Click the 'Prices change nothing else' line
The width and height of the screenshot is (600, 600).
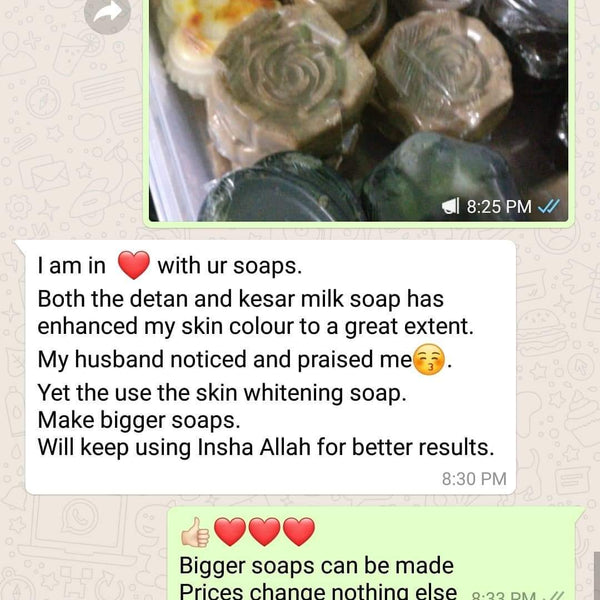318,592
